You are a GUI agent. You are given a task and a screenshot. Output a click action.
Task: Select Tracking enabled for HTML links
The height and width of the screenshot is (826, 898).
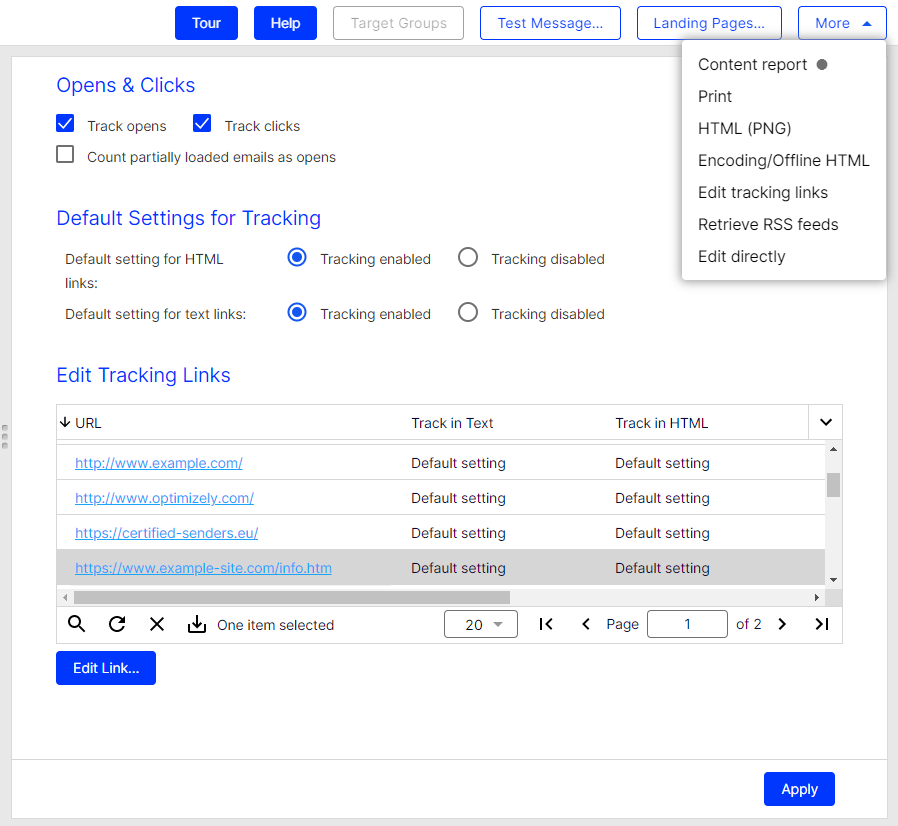pos(297,257)
